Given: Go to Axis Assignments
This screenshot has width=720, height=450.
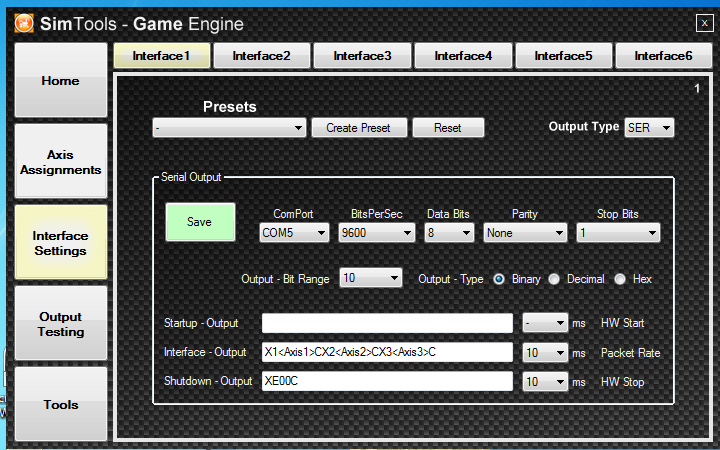Looking at the screenshot, I should pos(61,162).
